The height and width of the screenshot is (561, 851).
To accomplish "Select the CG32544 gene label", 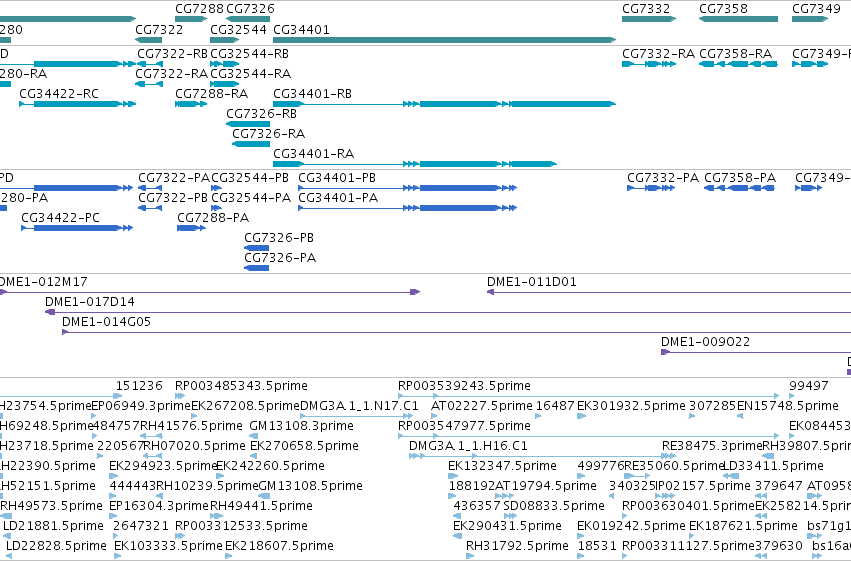I will [238, 29].
